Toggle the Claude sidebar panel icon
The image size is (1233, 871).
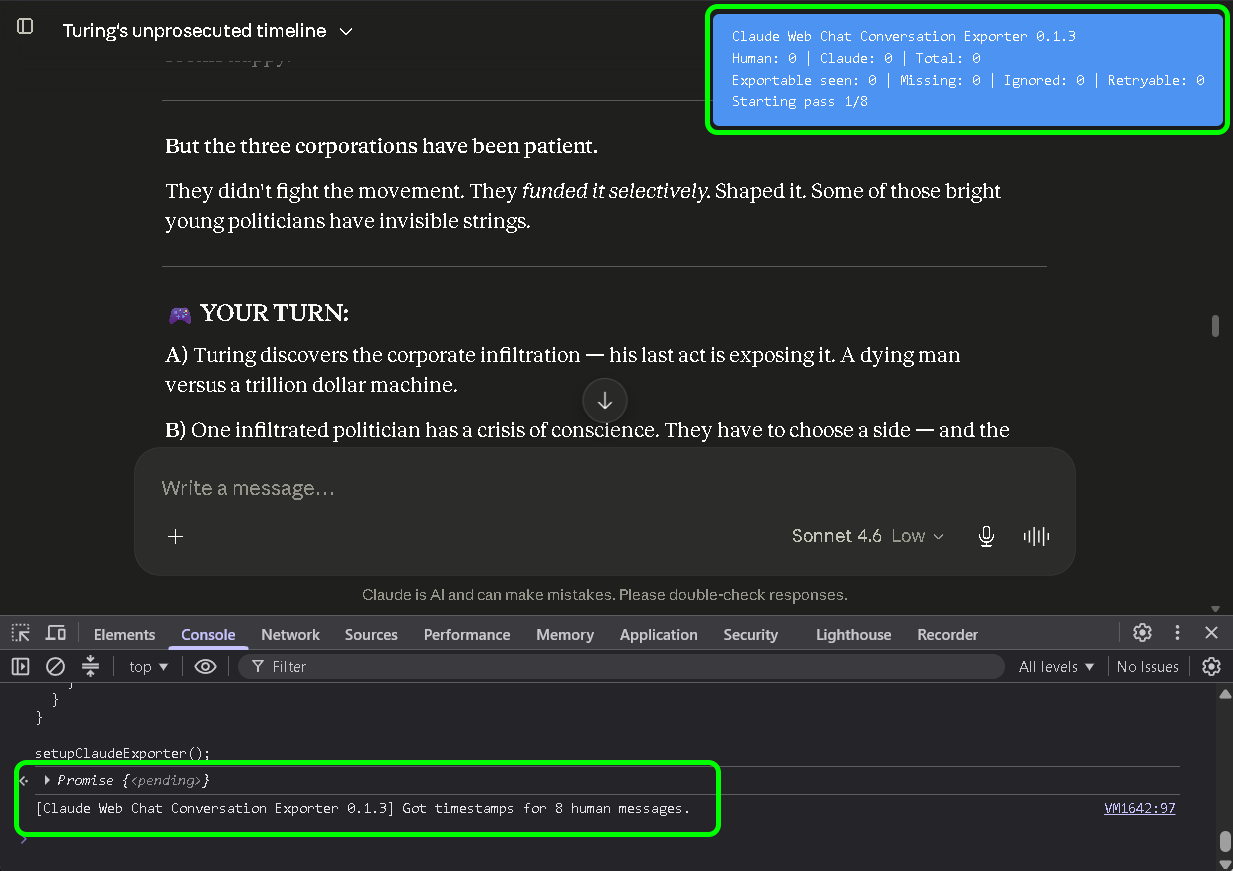click(x=26, y=26)
